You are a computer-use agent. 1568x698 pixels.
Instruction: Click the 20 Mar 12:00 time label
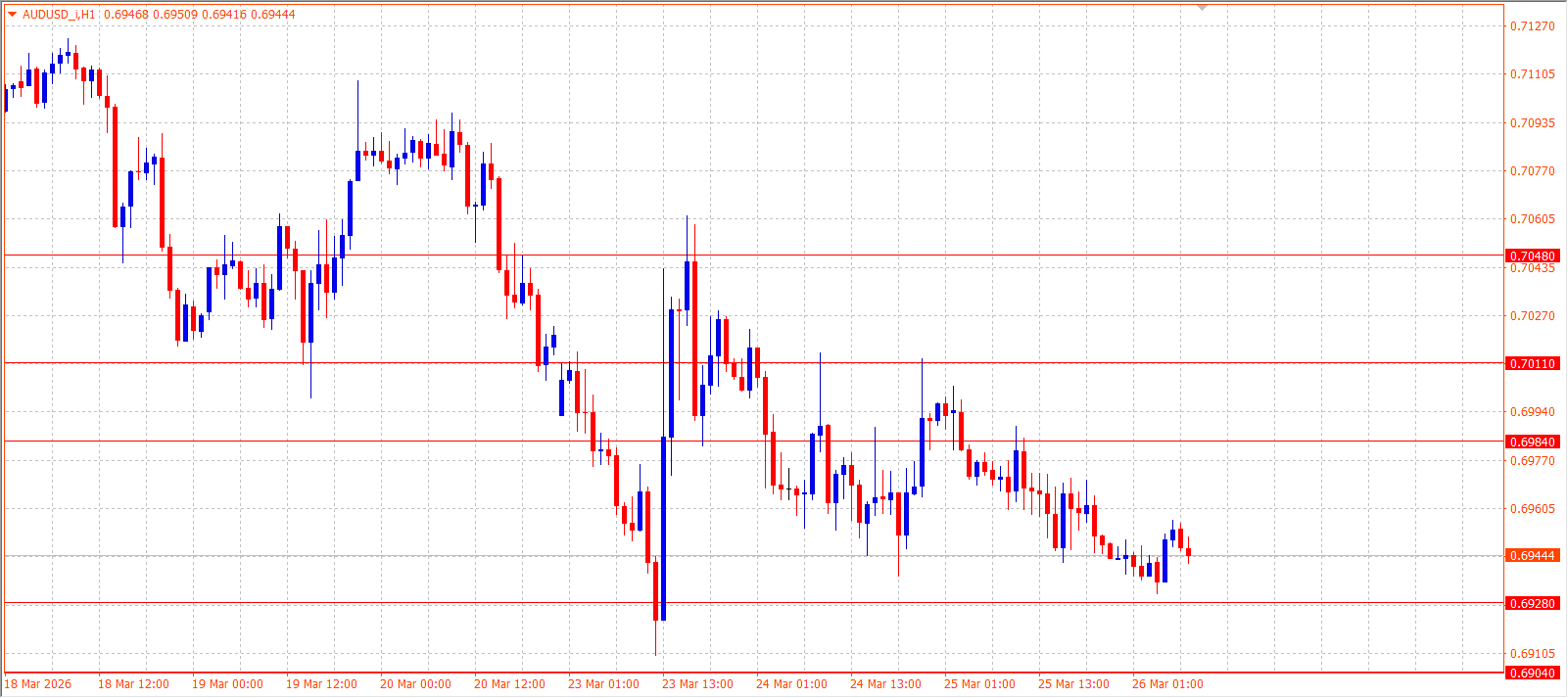[x=509, y=684]
